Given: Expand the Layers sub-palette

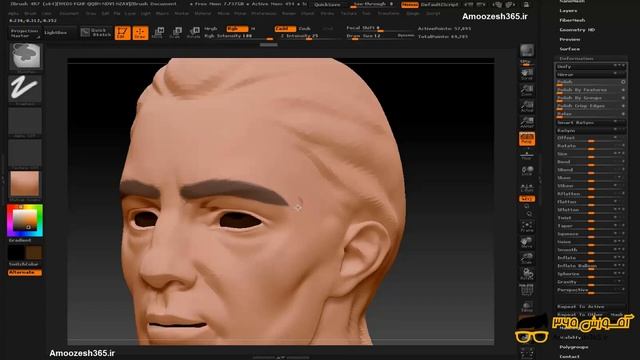Looking at the screenshot, I should [x=569, y=11].
